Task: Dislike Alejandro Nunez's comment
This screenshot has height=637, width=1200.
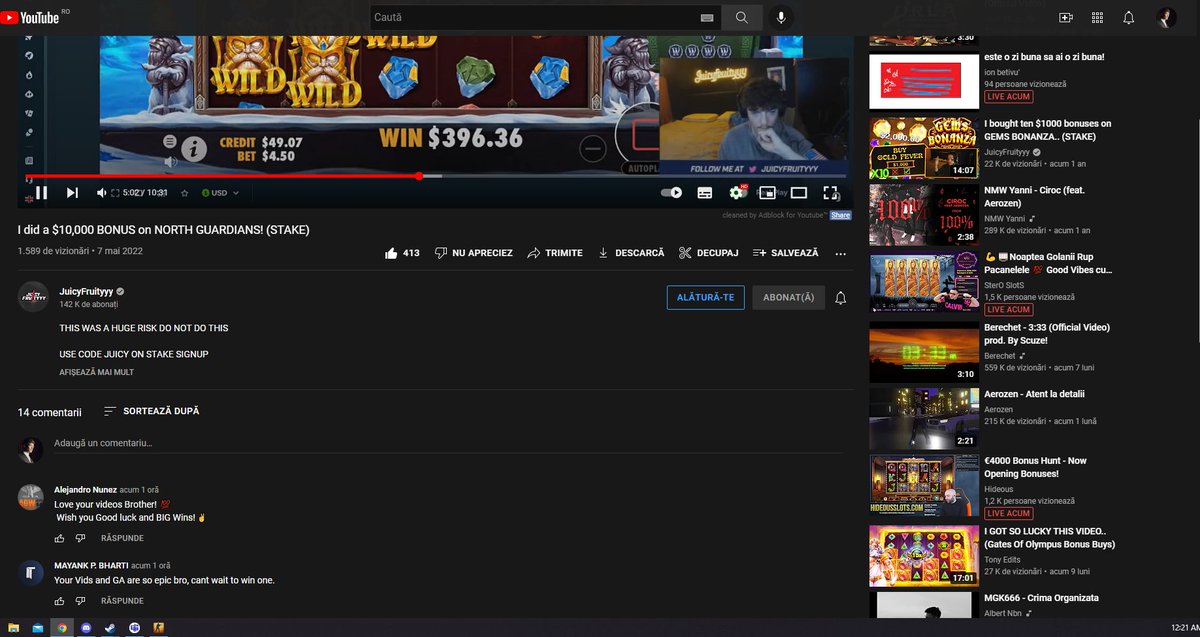Action: (x=80, y=538)
